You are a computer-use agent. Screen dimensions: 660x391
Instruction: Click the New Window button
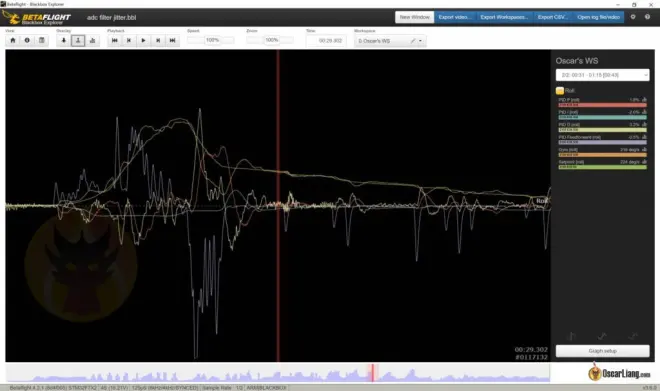point(415,17)
